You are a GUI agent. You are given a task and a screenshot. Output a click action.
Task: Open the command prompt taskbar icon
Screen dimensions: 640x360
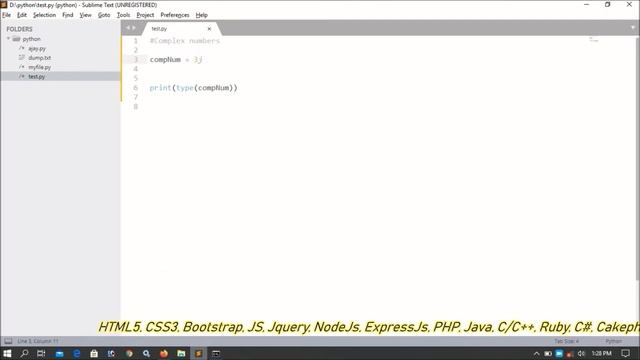pyautogui.click(x=216, y=353)
